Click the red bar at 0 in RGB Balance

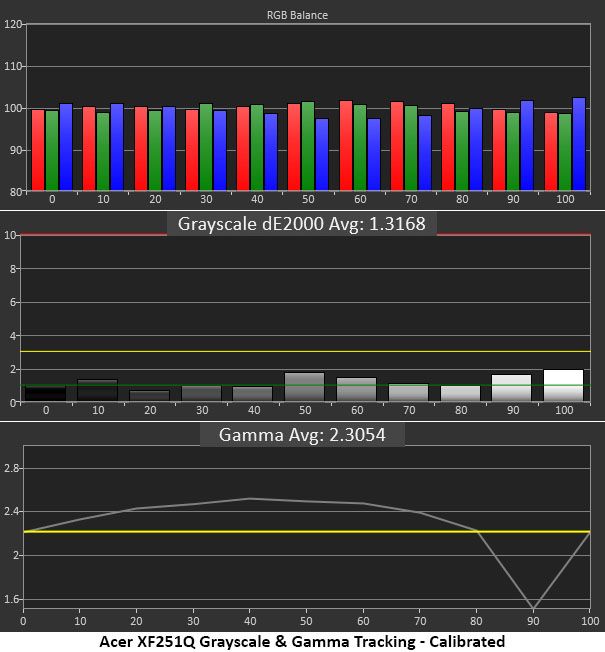click(38, 150)
